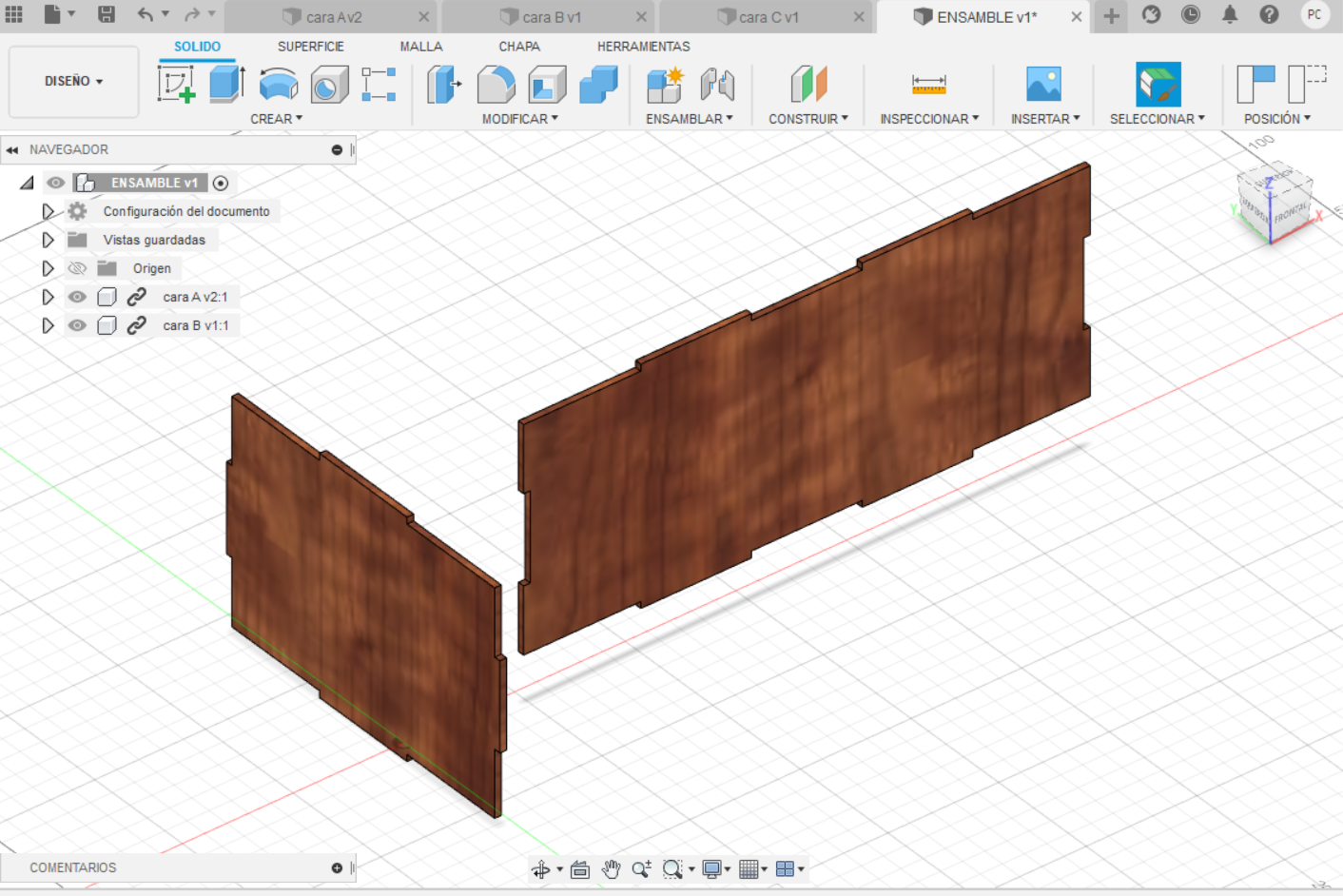Screen dimensions: 1343x896
Task: Select the Revolve tool
Action: pyautogui.click(x=278, y=85)
